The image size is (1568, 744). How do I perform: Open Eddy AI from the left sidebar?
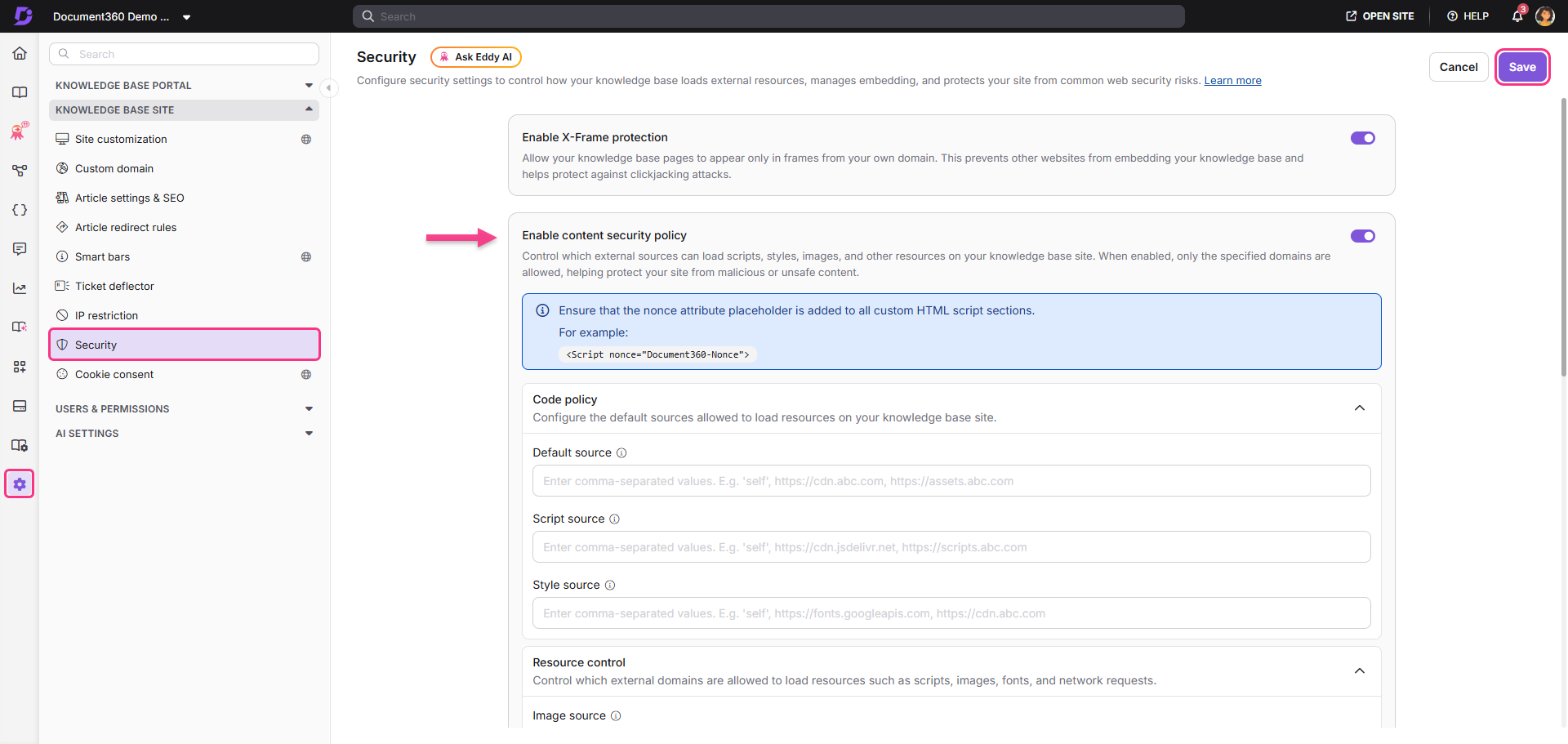point(20,131)
